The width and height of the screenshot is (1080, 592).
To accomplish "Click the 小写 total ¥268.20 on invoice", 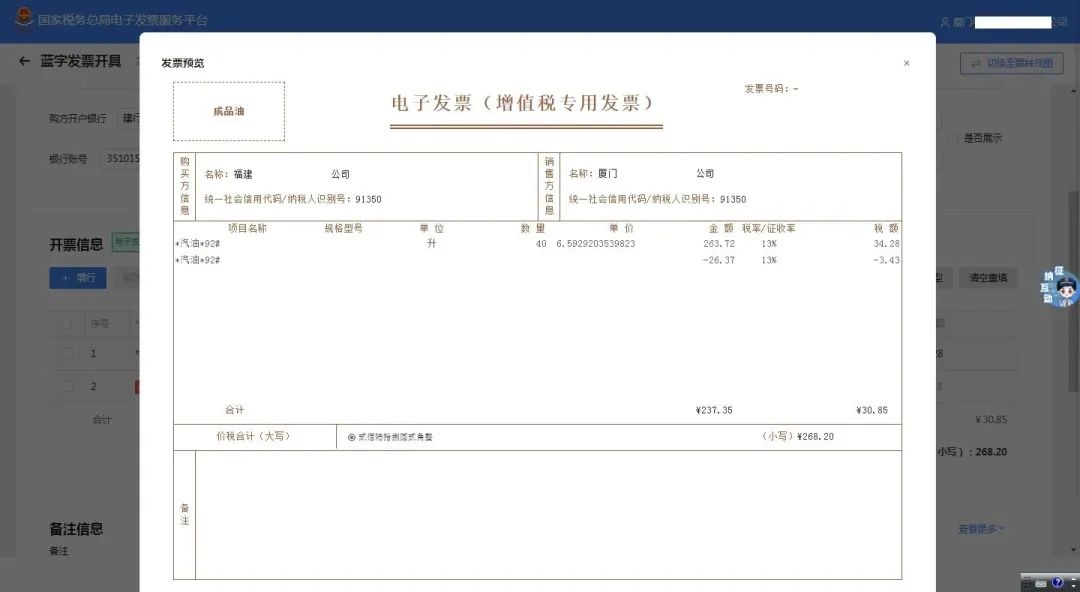I will [815, 436].
